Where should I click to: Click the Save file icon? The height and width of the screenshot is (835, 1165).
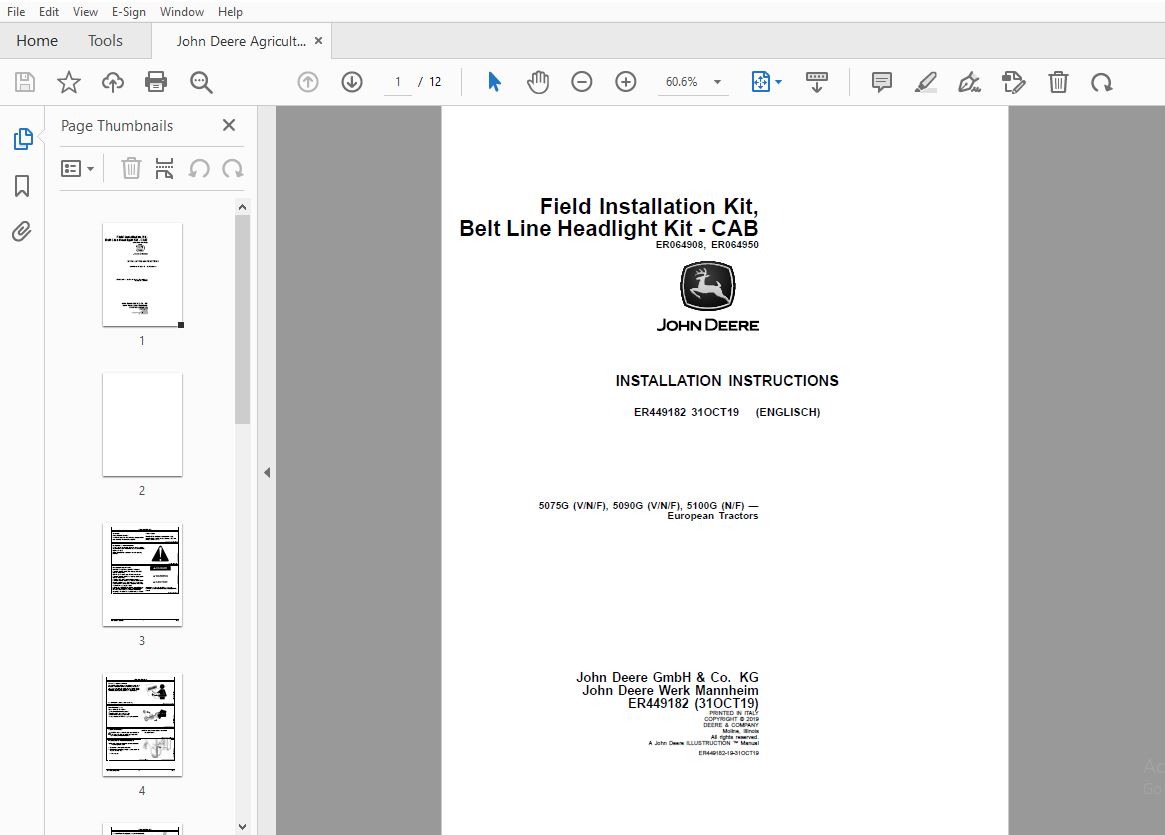[x=25, y=82]
